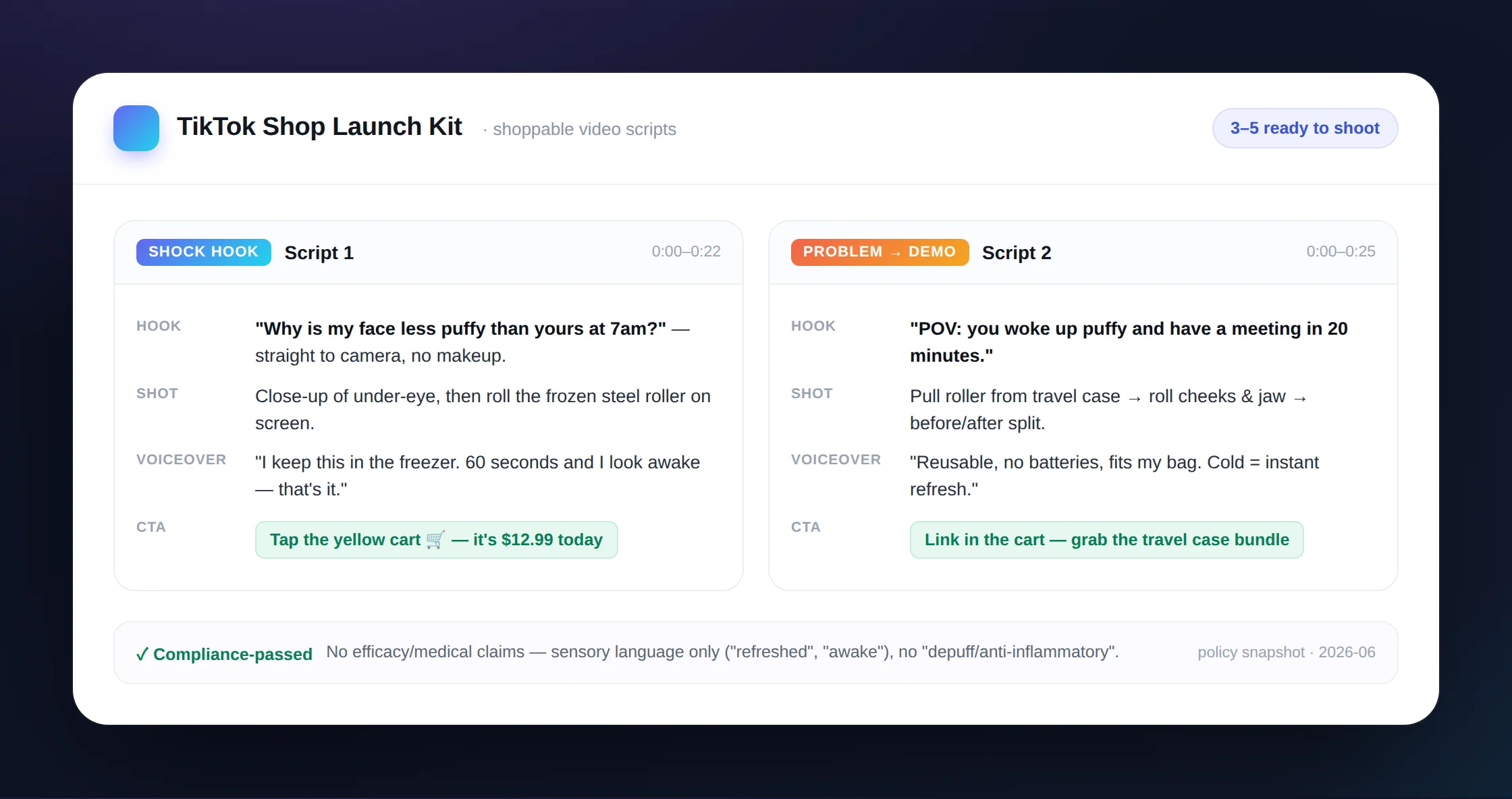1512x799 pixels.
Task: Click the CTA label in Script 2
Action: click(806, 527)
